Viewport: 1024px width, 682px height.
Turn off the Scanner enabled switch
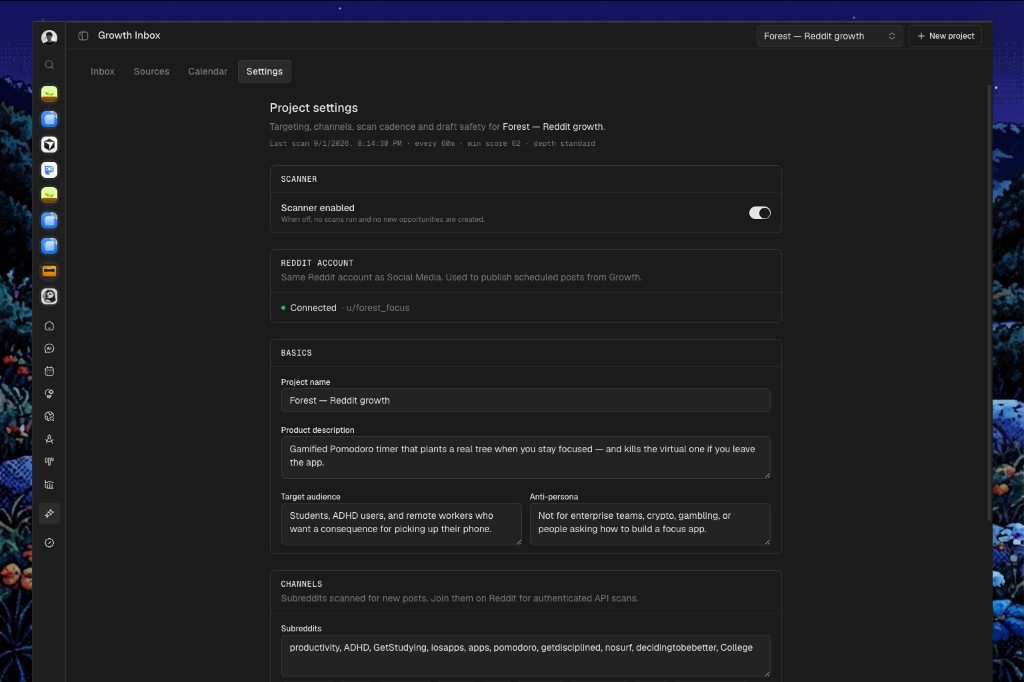(760, 213)
